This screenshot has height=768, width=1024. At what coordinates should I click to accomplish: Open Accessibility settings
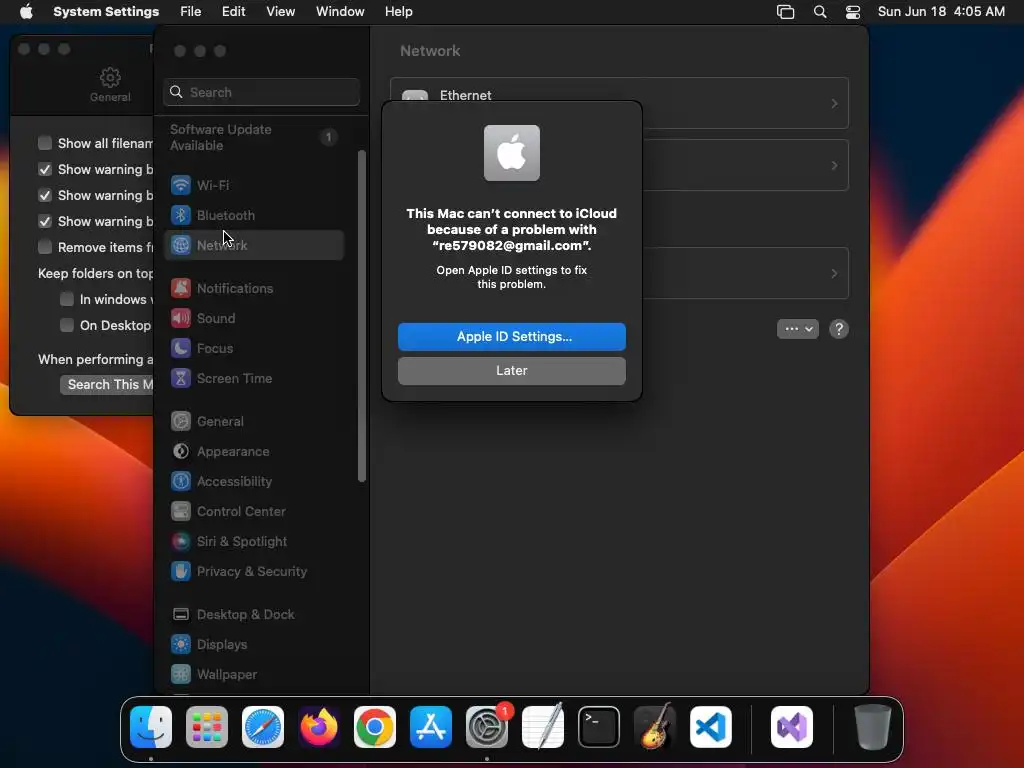click(x=253, y=482)
